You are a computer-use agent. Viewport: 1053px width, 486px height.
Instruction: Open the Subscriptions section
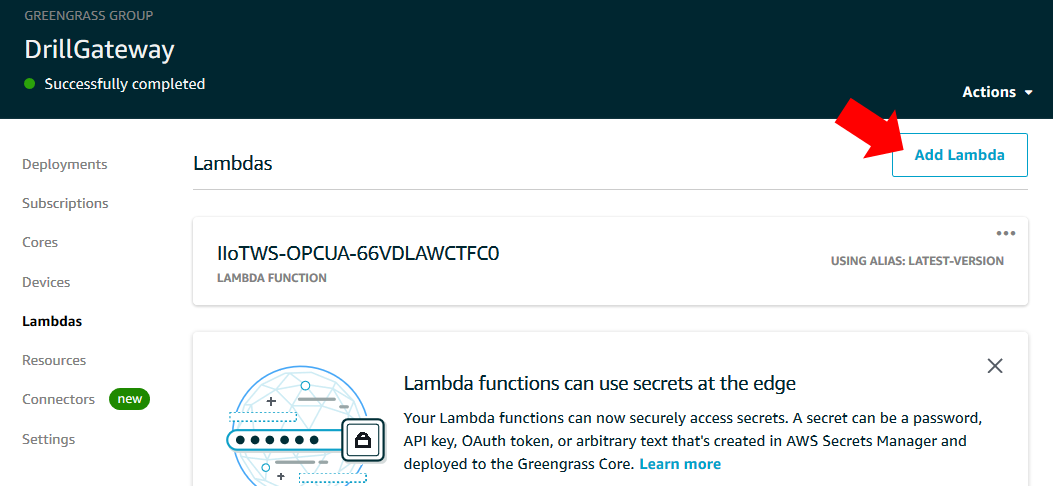pos(65,203)
